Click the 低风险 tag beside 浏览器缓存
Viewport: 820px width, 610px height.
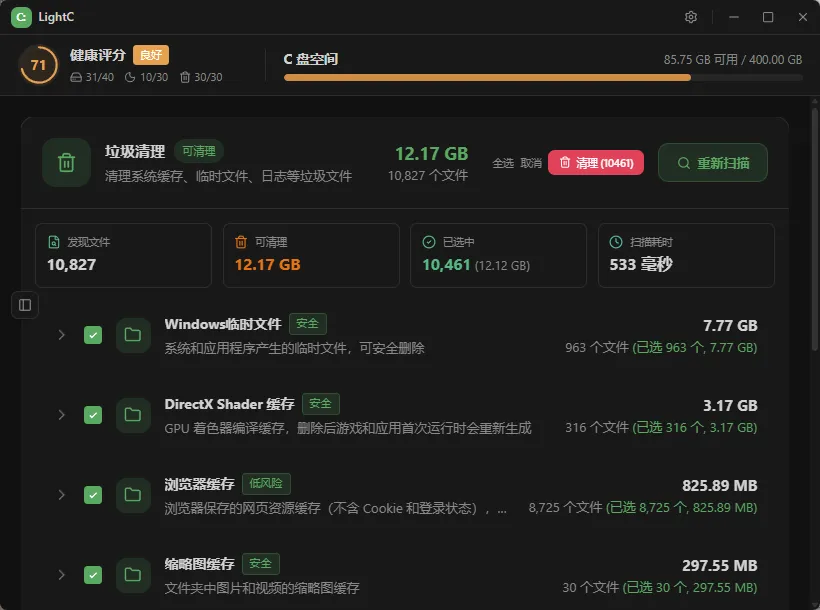pyautogui.click(x=266, y=483)
